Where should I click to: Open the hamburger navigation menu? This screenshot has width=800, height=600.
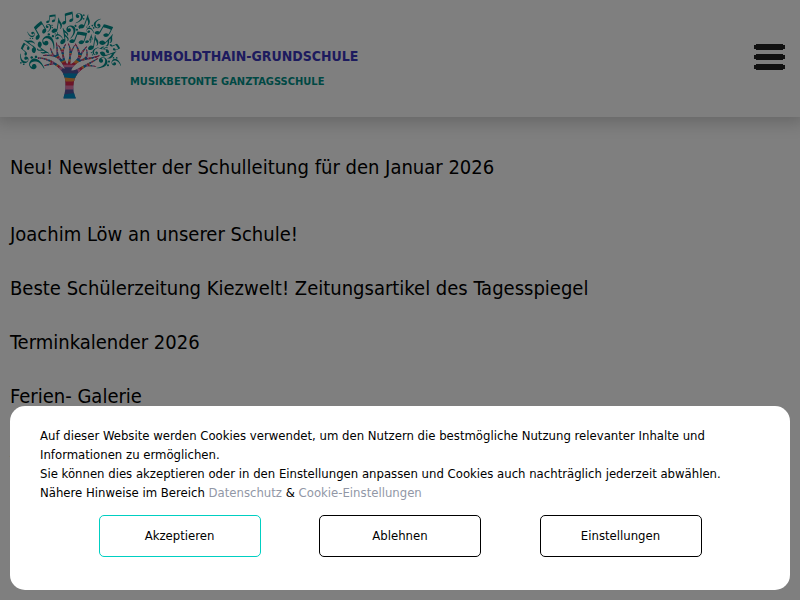coord(769,57)
